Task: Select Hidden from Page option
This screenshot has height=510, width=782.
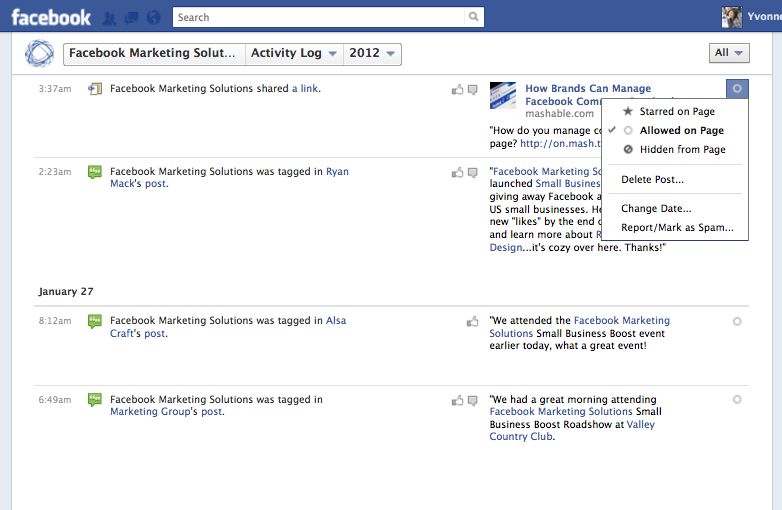Action: click(x=675, y=150)
